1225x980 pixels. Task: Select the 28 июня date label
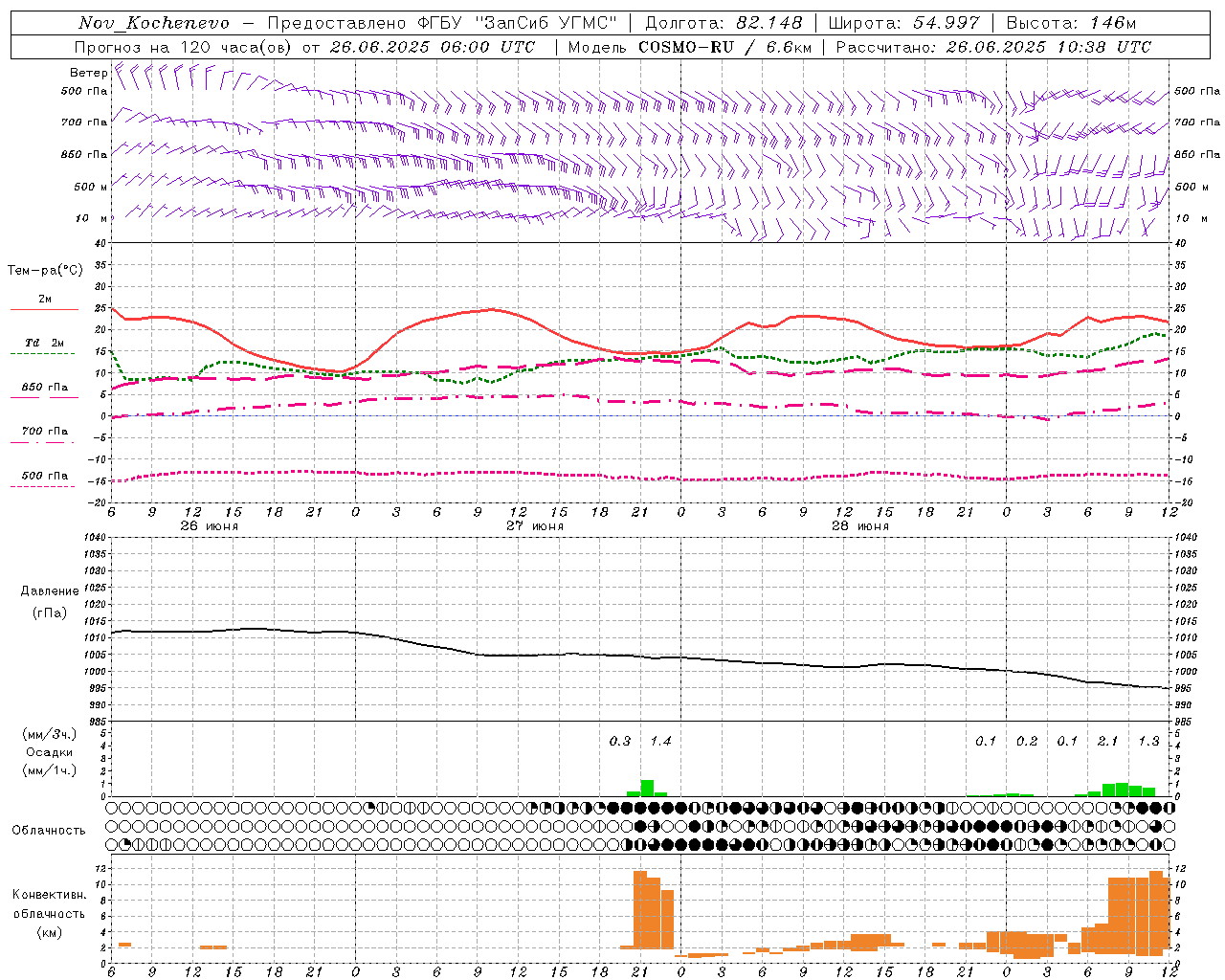tap(860, 526)
